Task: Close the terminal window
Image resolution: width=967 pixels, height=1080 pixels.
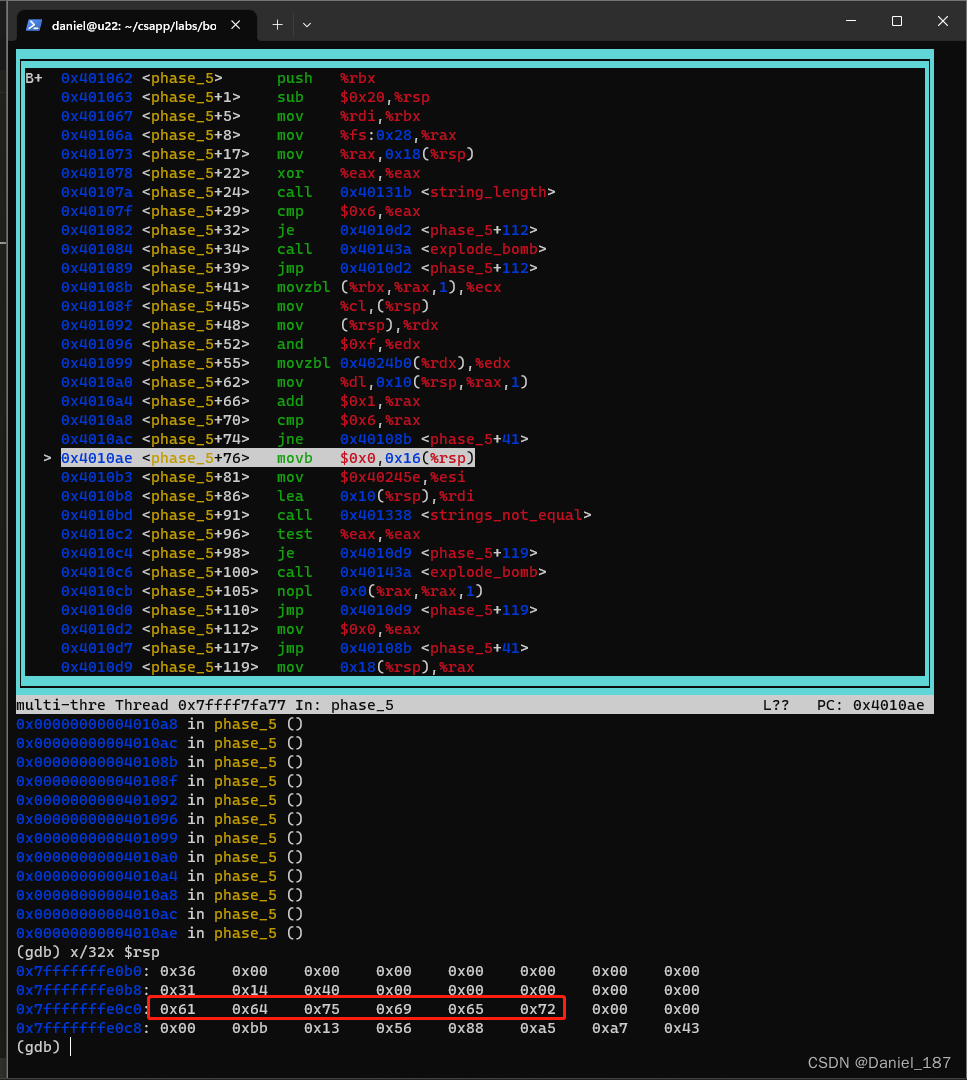Action: [943, 21]
